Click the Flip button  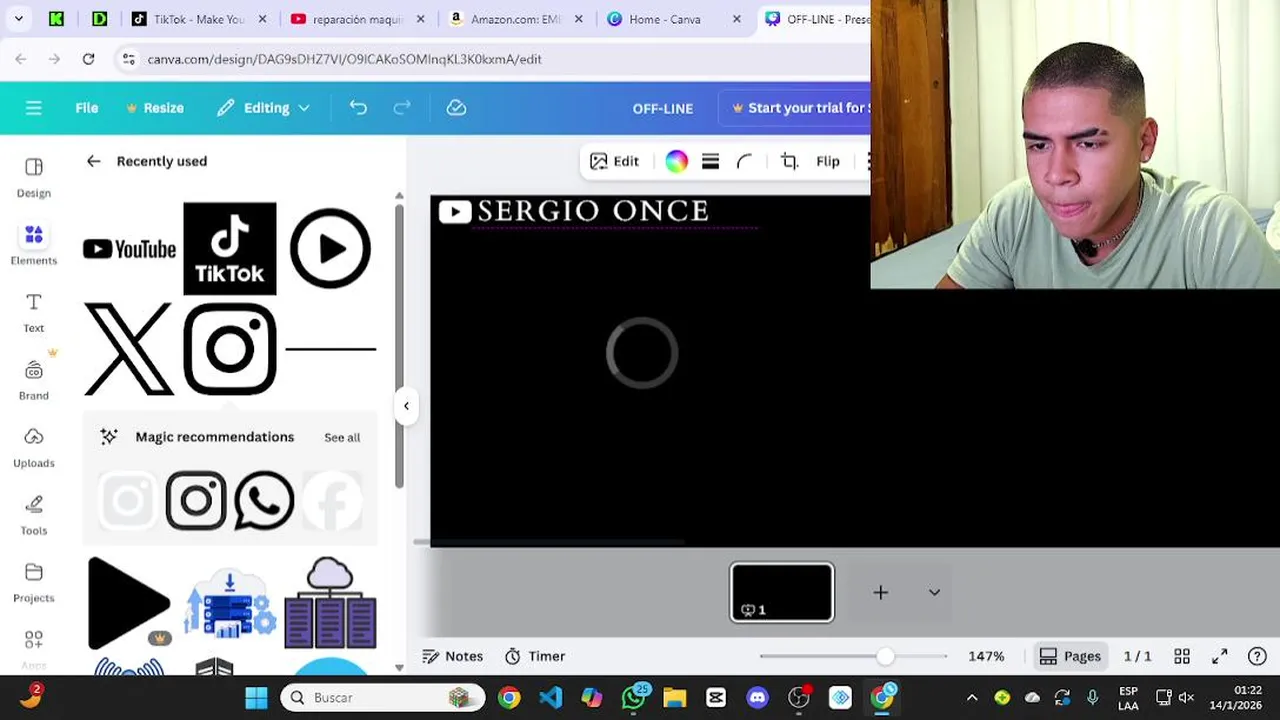point(828,161)
